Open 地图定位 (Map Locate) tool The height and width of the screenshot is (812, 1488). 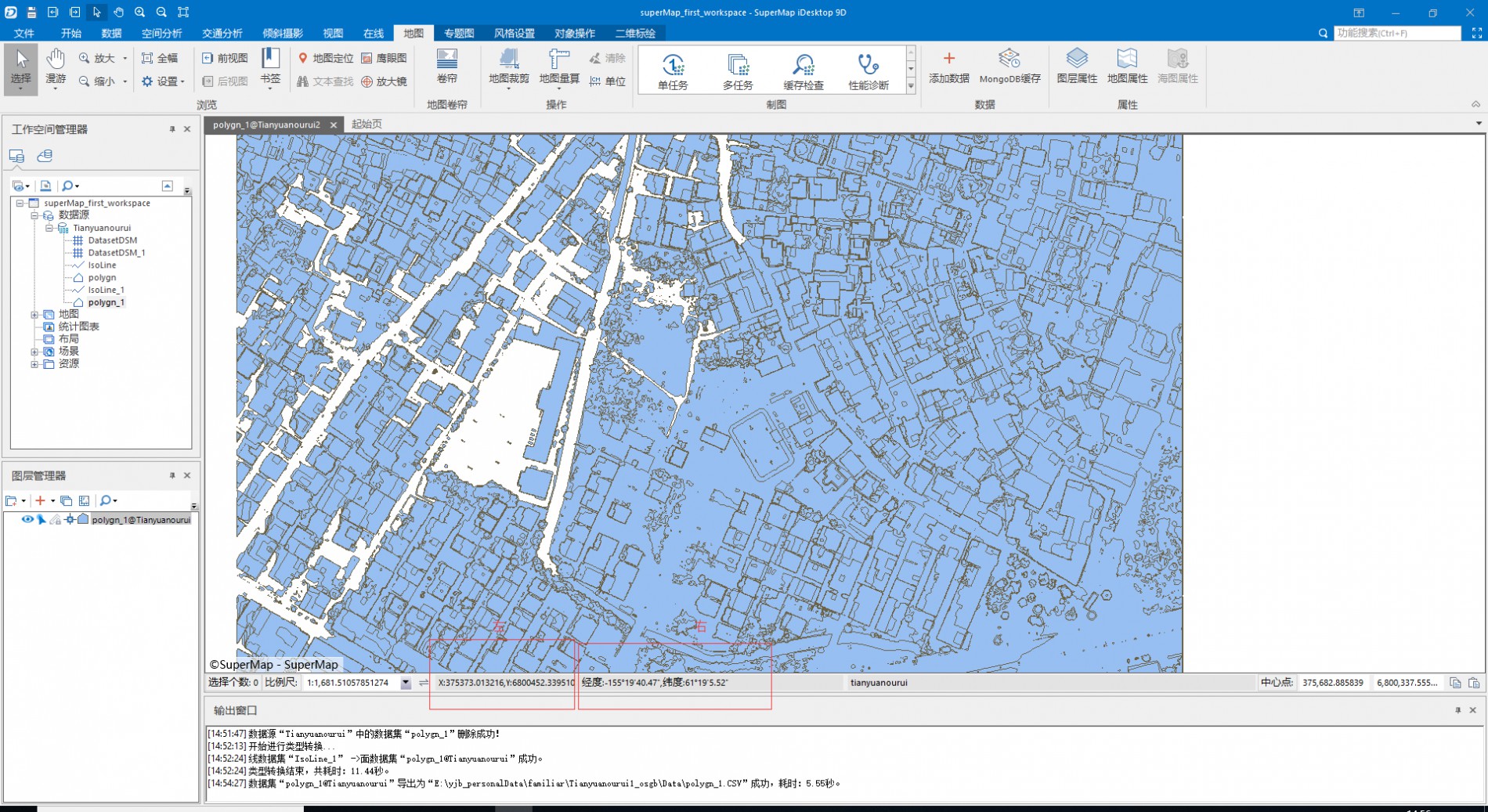coord(326,58)
